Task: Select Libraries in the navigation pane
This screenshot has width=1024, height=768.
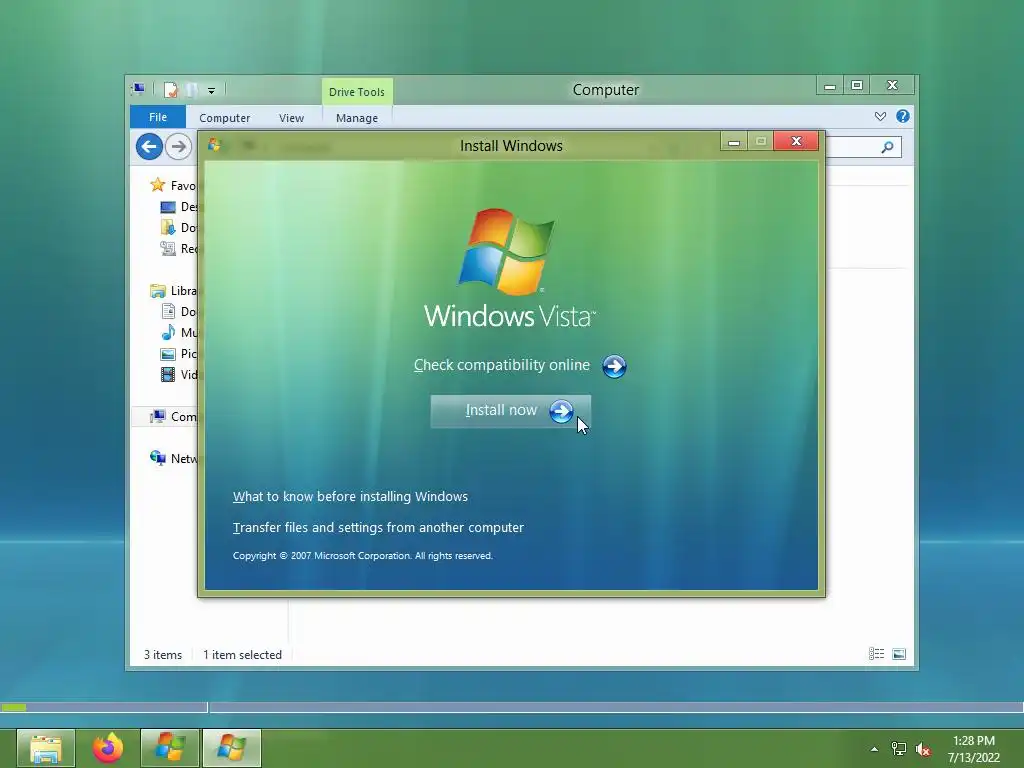Action: pos(172,291)
